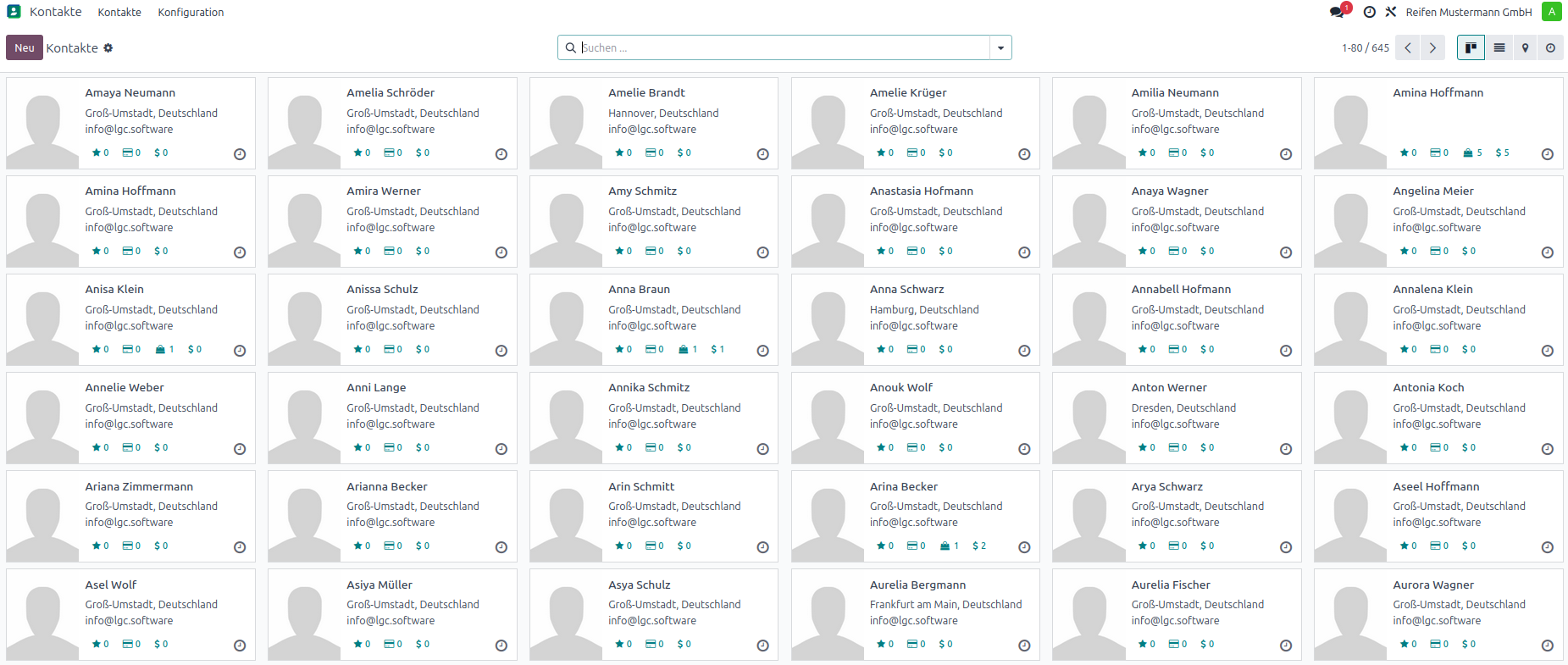
Task: Open the debug tools wrench icon
Action: point(1391,12)
